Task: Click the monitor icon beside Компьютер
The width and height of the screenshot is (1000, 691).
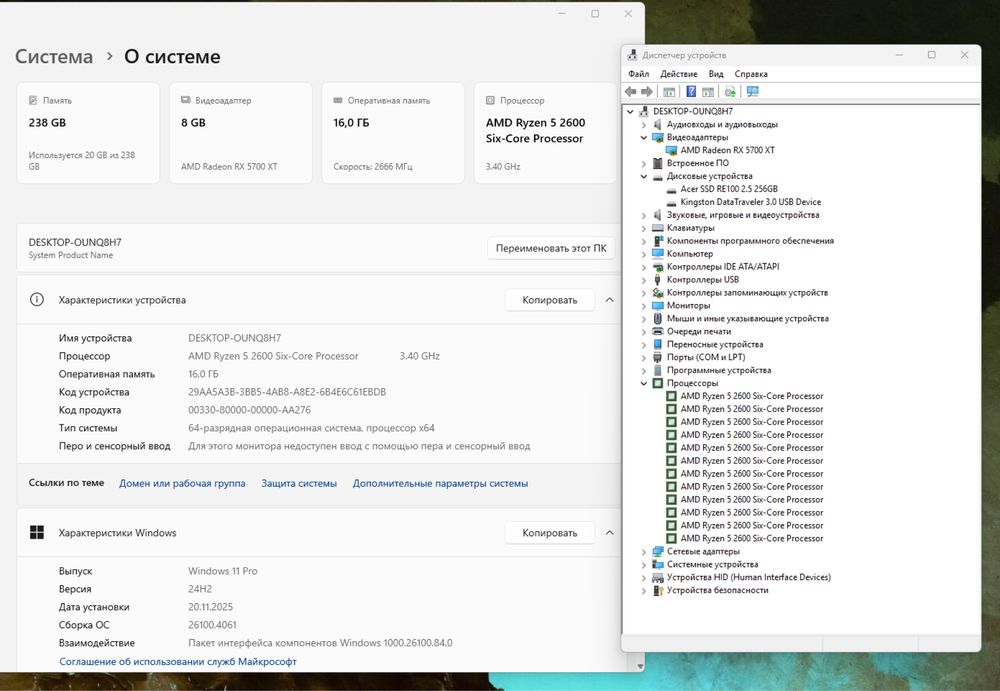Action: [658, 253]
